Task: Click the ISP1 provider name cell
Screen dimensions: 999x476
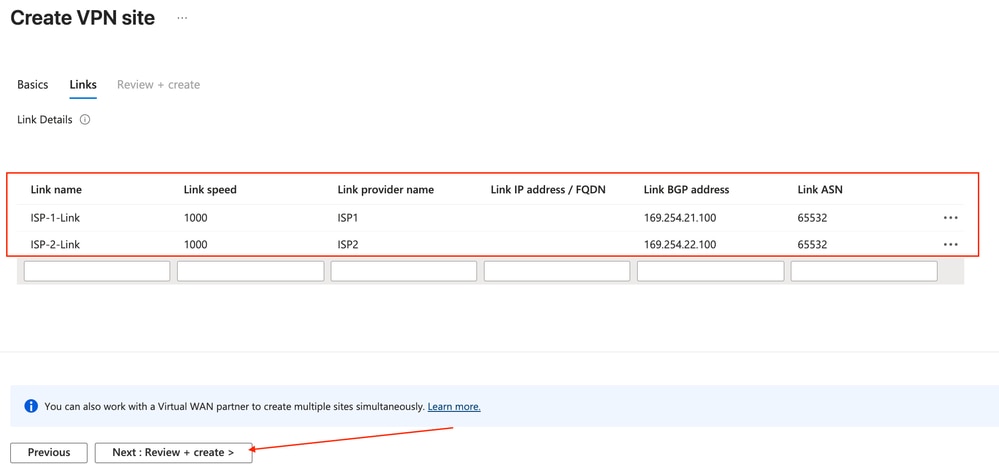Action: 348,218
